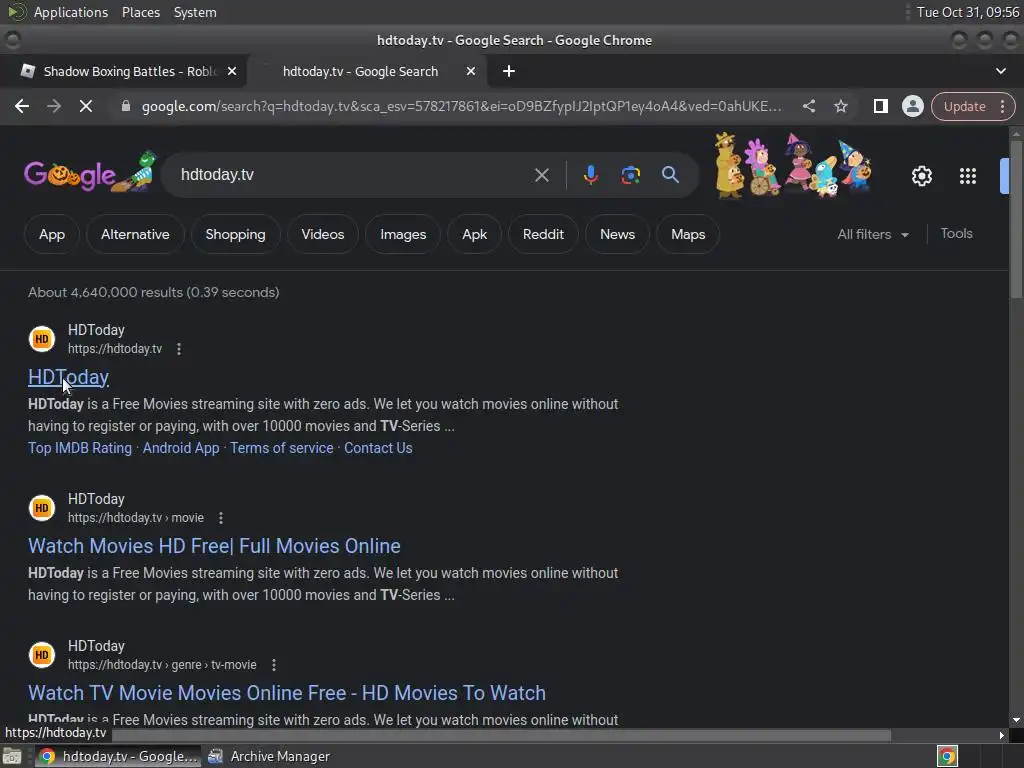The image size is (1024, 768).
Task: Go back to the previous page
Action: pos(22,106)
